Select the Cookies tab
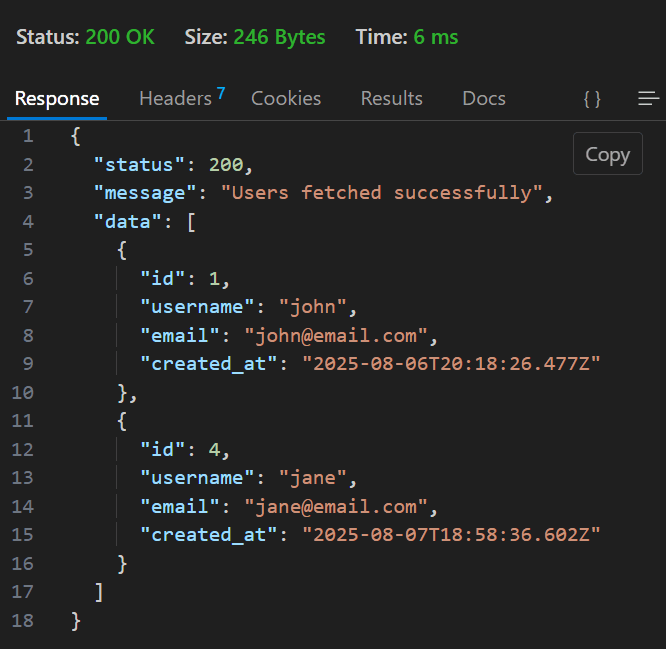Image resolution: width=666 pixels, height=649 pixels. (x=286, y=99)
